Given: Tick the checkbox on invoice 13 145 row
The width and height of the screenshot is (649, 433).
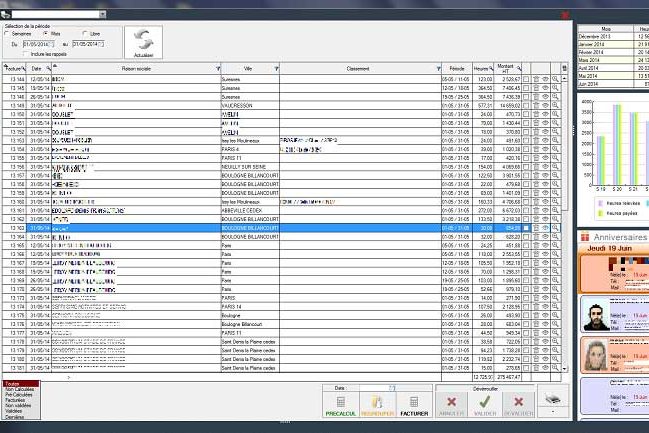Looking at the screenshot, I should pos(526,87).
